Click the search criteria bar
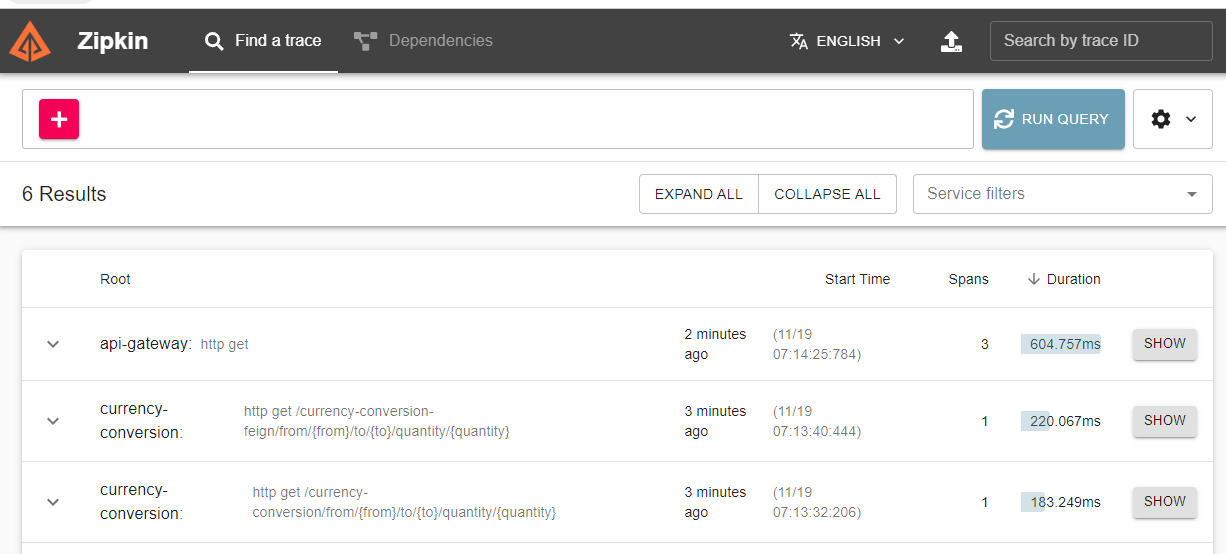Viewport: 1226px width, 554px height. click(498, 119)
